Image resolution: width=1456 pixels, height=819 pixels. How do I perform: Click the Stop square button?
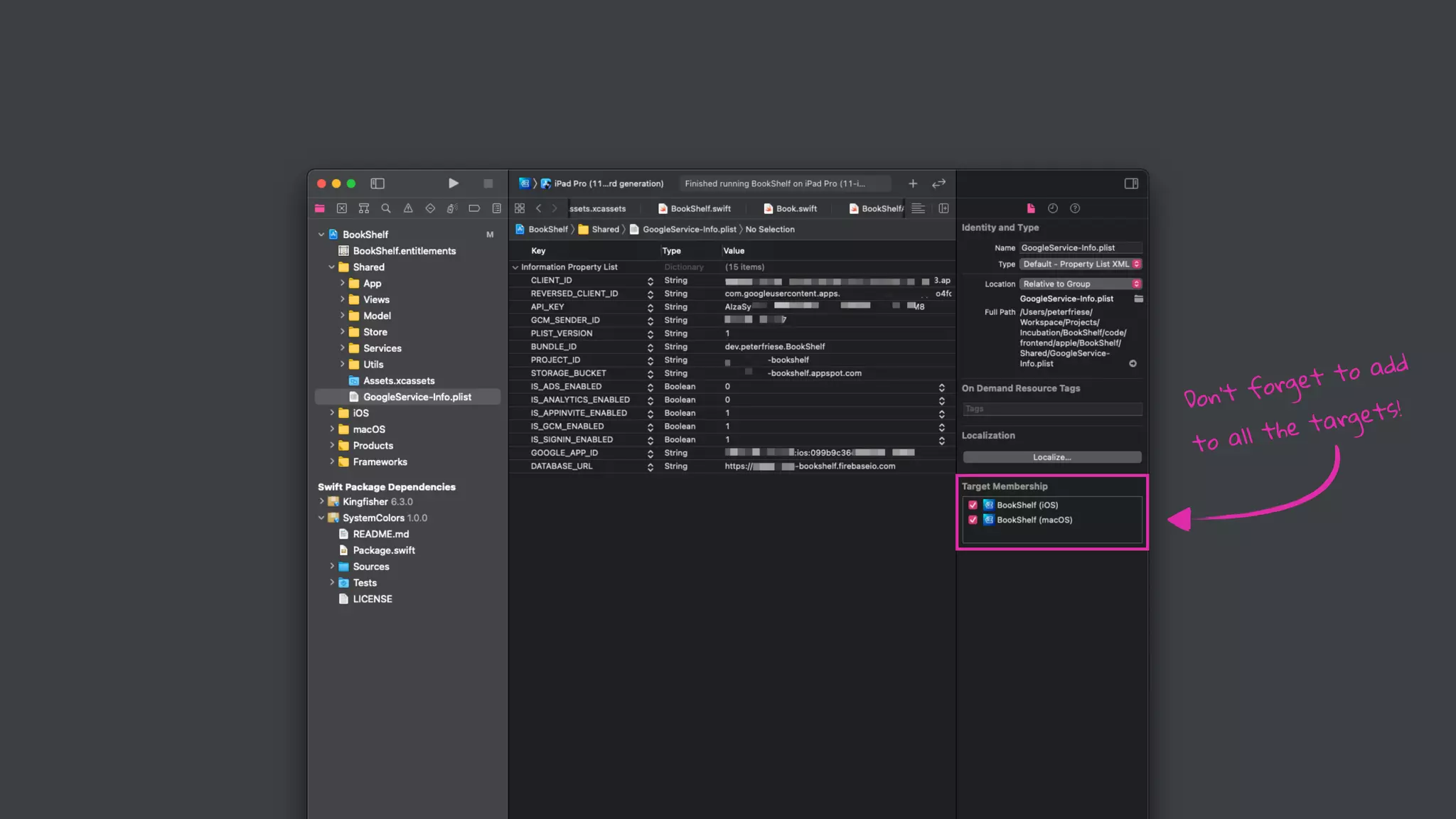[488, 183]
